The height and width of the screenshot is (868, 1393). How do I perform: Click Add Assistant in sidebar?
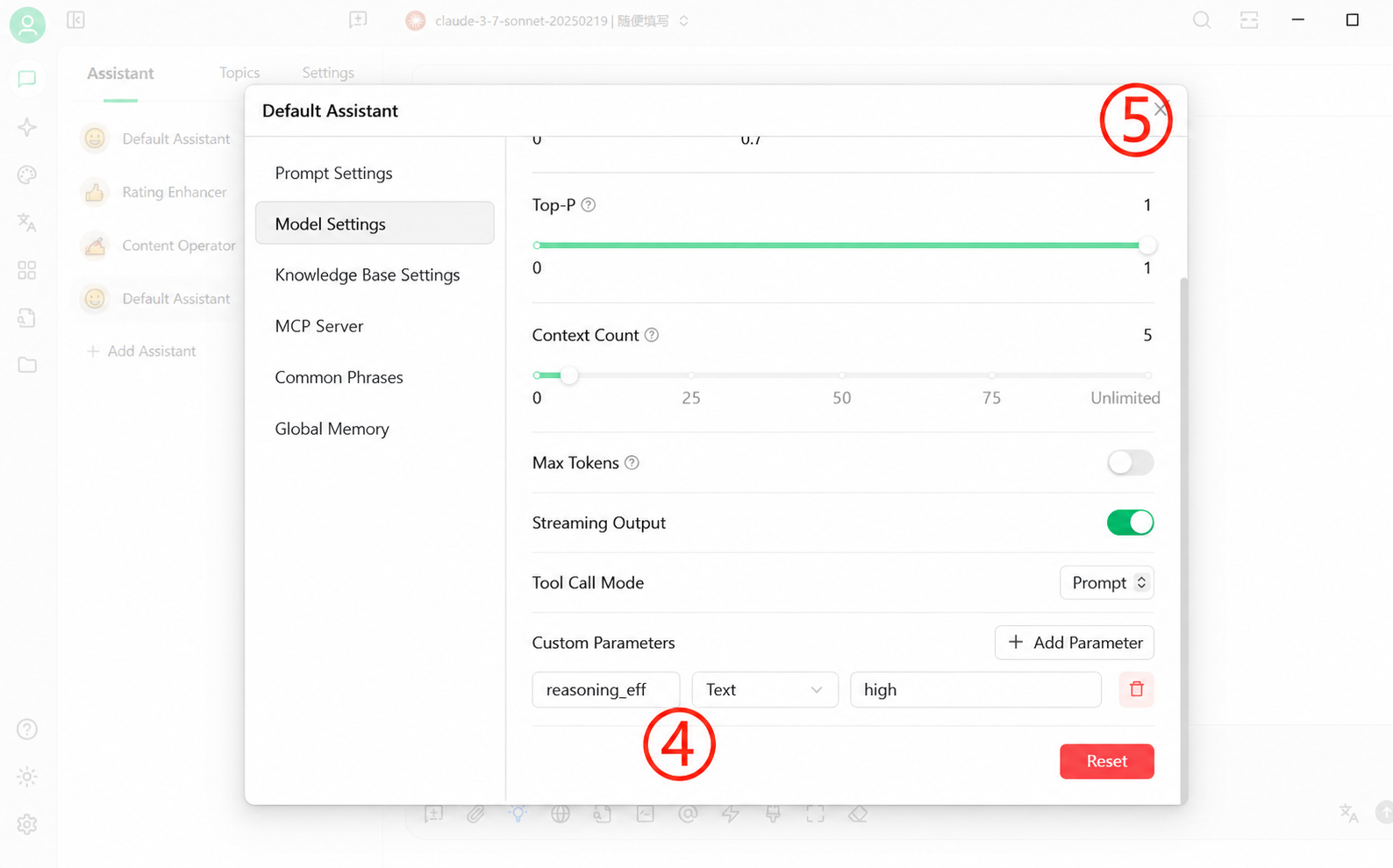(x=141, y=351)
